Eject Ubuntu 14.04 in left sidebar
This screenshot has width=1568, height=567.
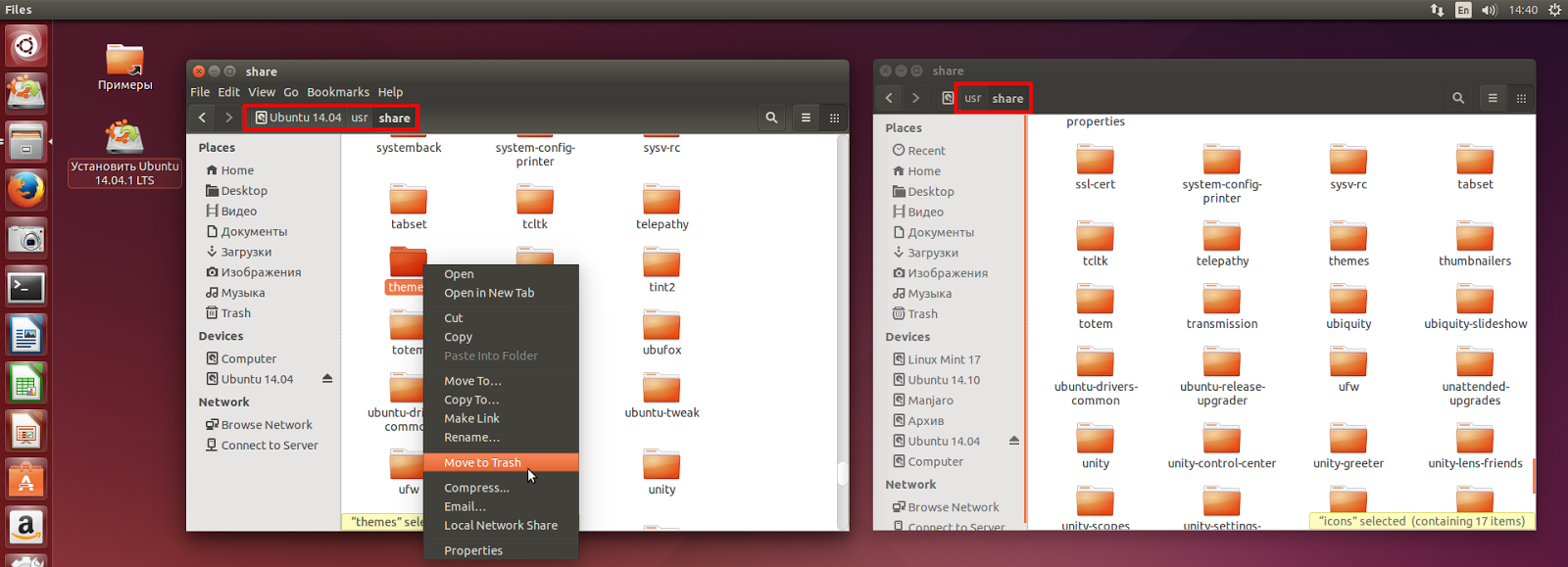[x=327, y=379]
